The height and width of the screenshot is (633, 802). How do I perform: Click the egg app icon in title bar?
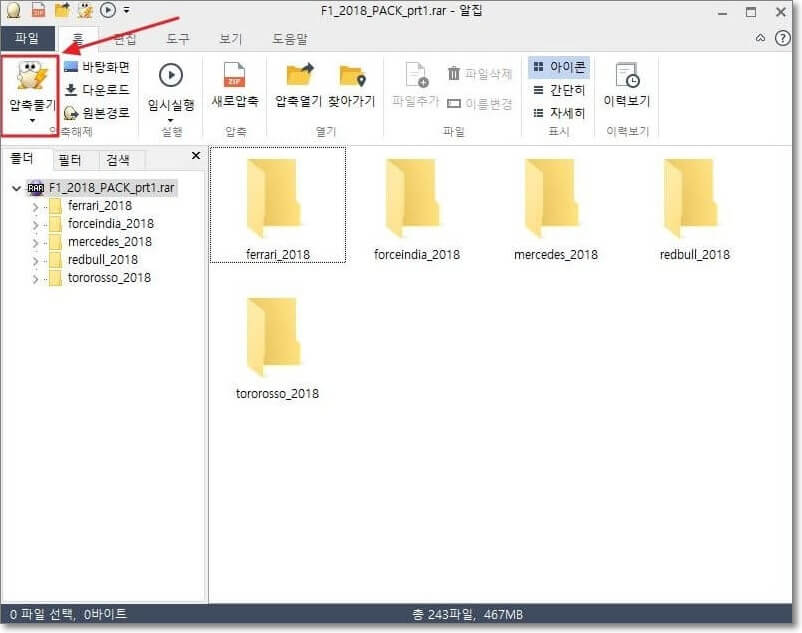pyautogui.click(x=14, y=10)
